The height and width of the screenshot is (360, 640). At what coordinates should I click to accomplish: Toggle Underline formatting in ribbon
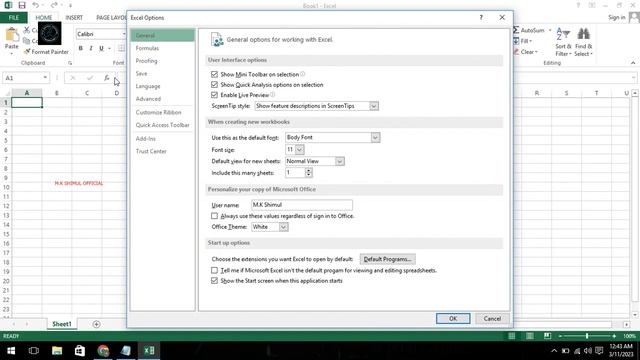point(101,48)
